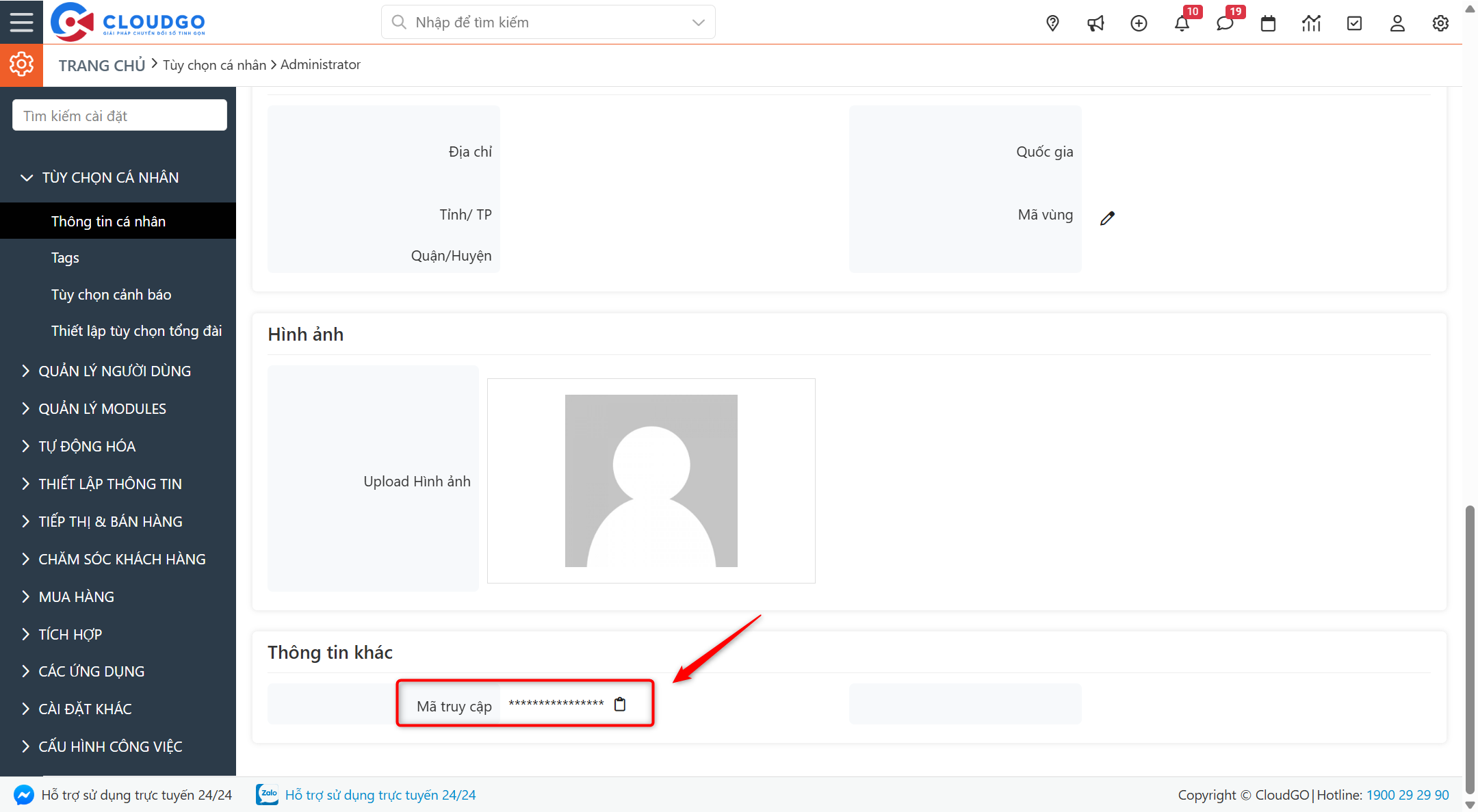
Task: Click Upload Hình ảnh area
Action: click(x=416, y=480)
